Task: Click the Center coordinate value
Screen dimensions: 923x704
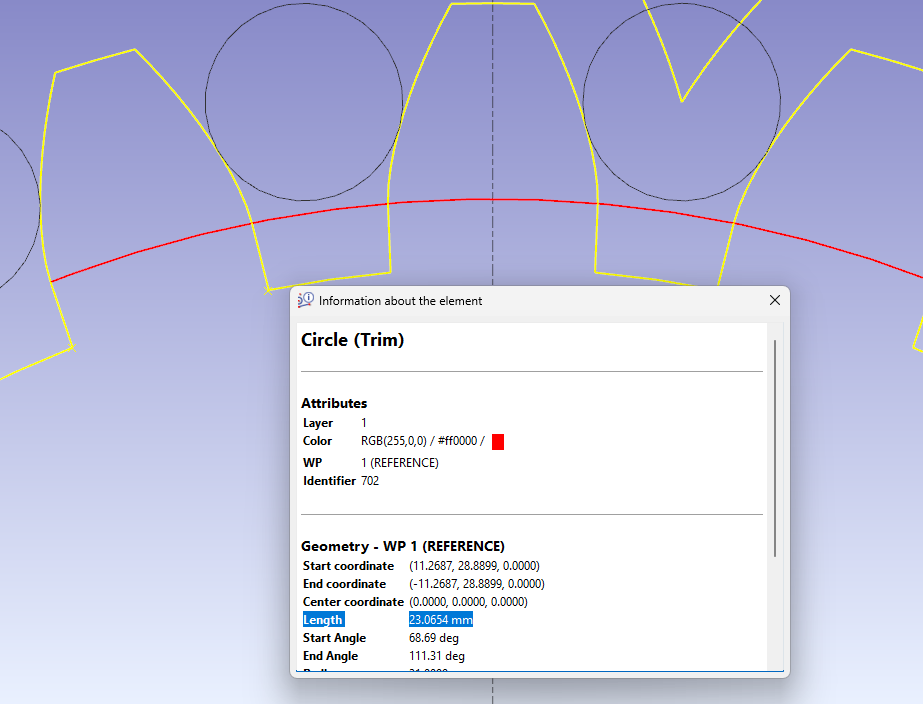Action: 468,602
